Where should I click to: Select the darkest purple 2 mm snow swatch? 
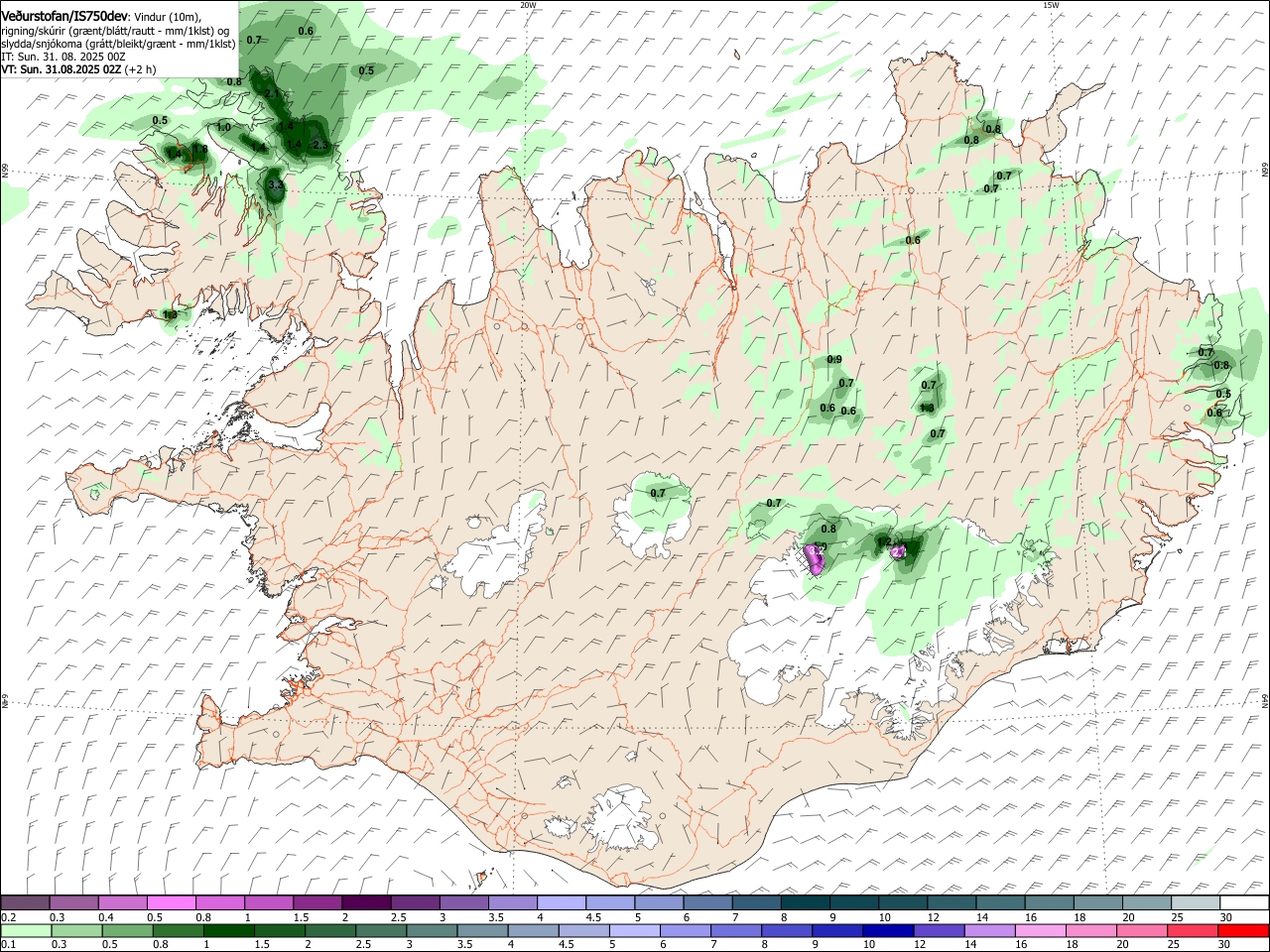[x=366, y=903]
